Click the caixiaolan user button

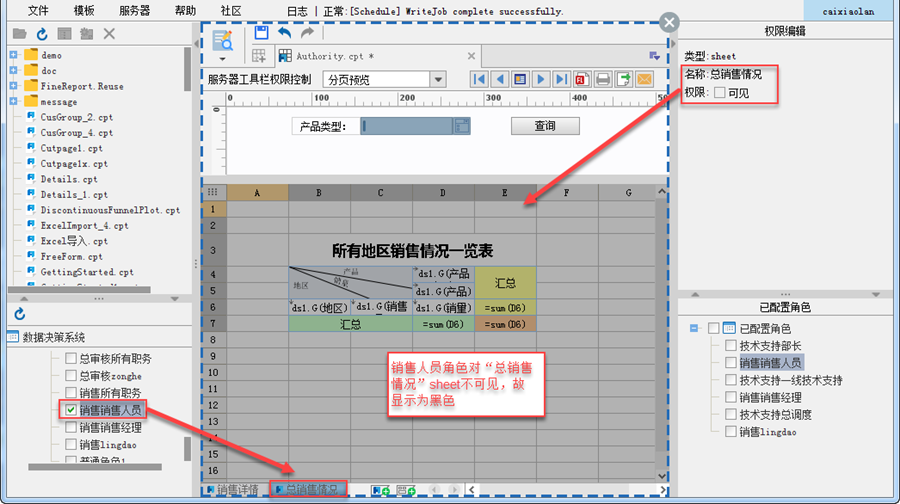[848, 11]
